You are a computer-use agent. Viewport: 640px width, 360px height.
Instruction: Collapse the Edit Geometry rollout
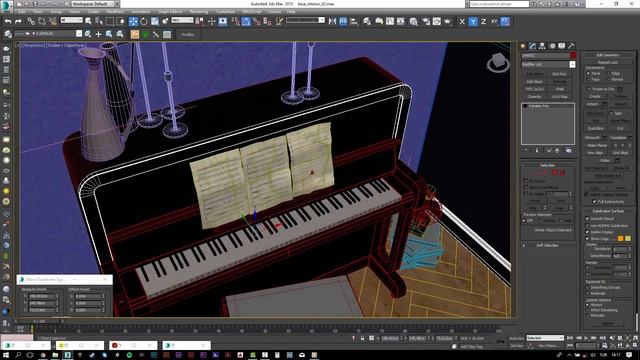(x=608, y=55)
